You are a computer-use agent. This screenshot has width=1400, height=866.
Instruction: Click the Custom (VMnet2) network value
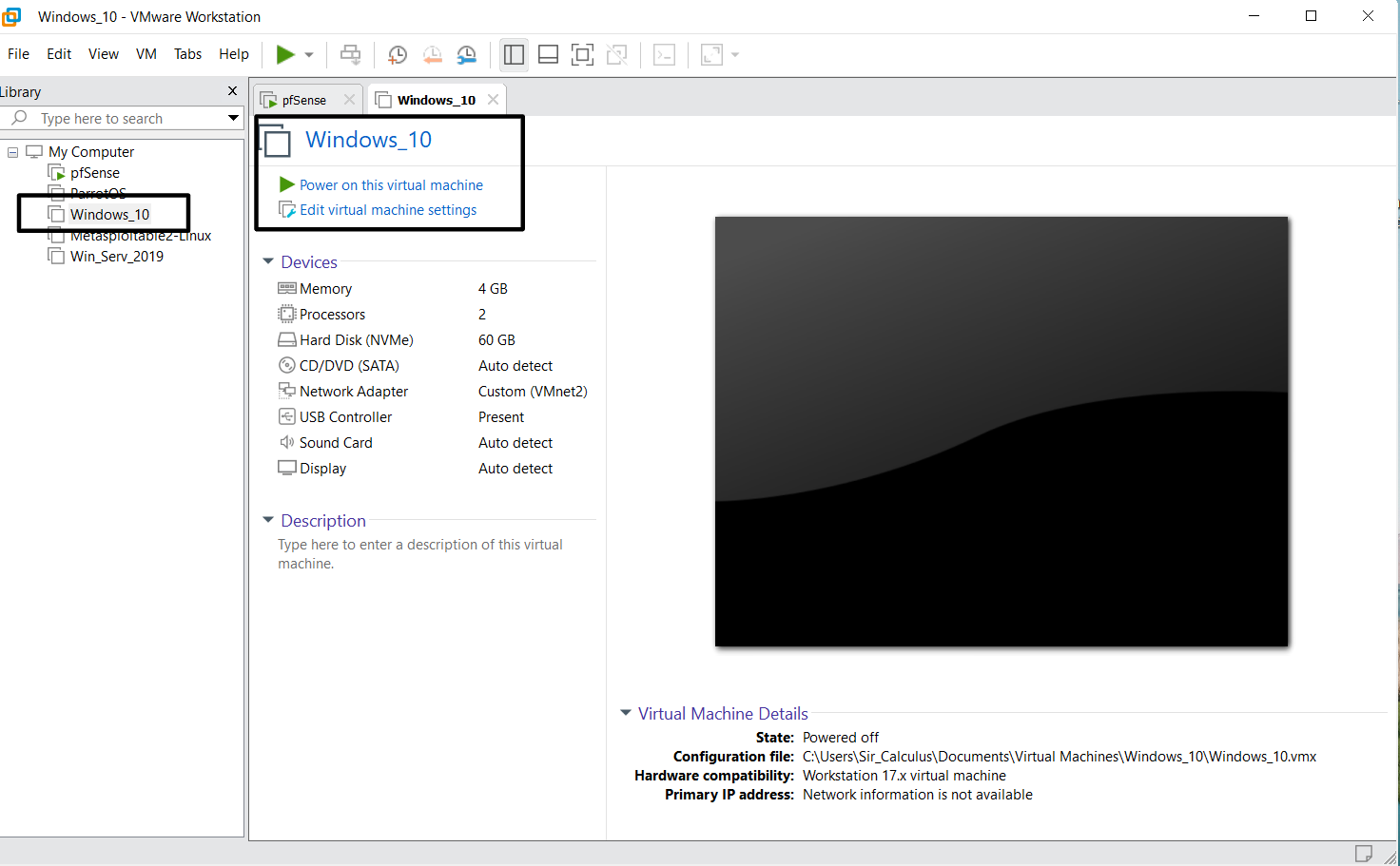coord(533,392)
